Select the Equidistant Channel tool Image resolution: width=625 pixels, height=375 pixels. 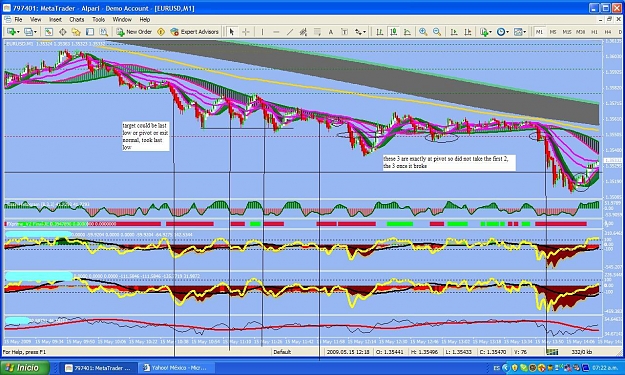[x=303, y=32]
